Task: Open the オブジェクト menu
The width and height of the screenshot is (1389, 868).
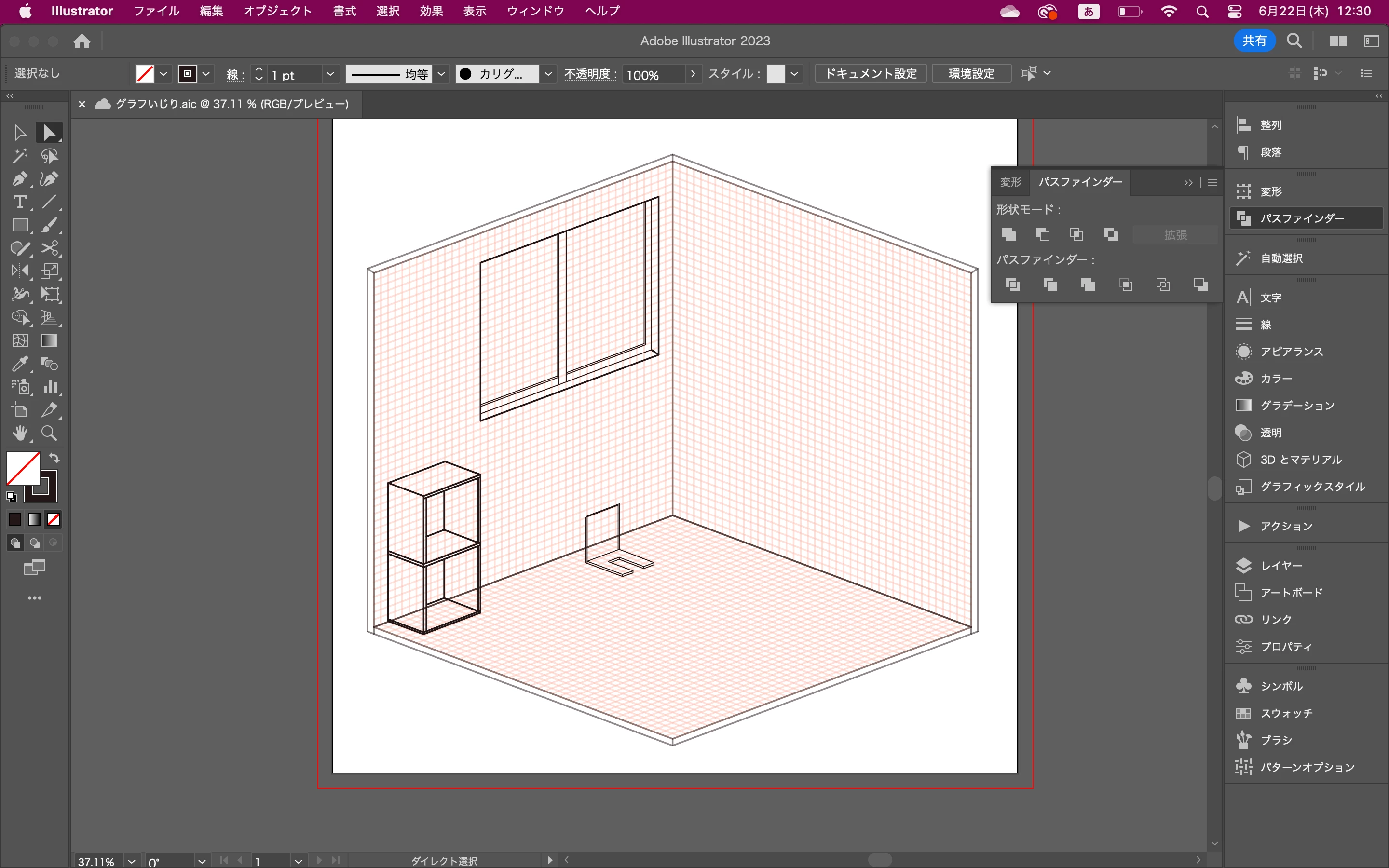Action: coord(277,11)
